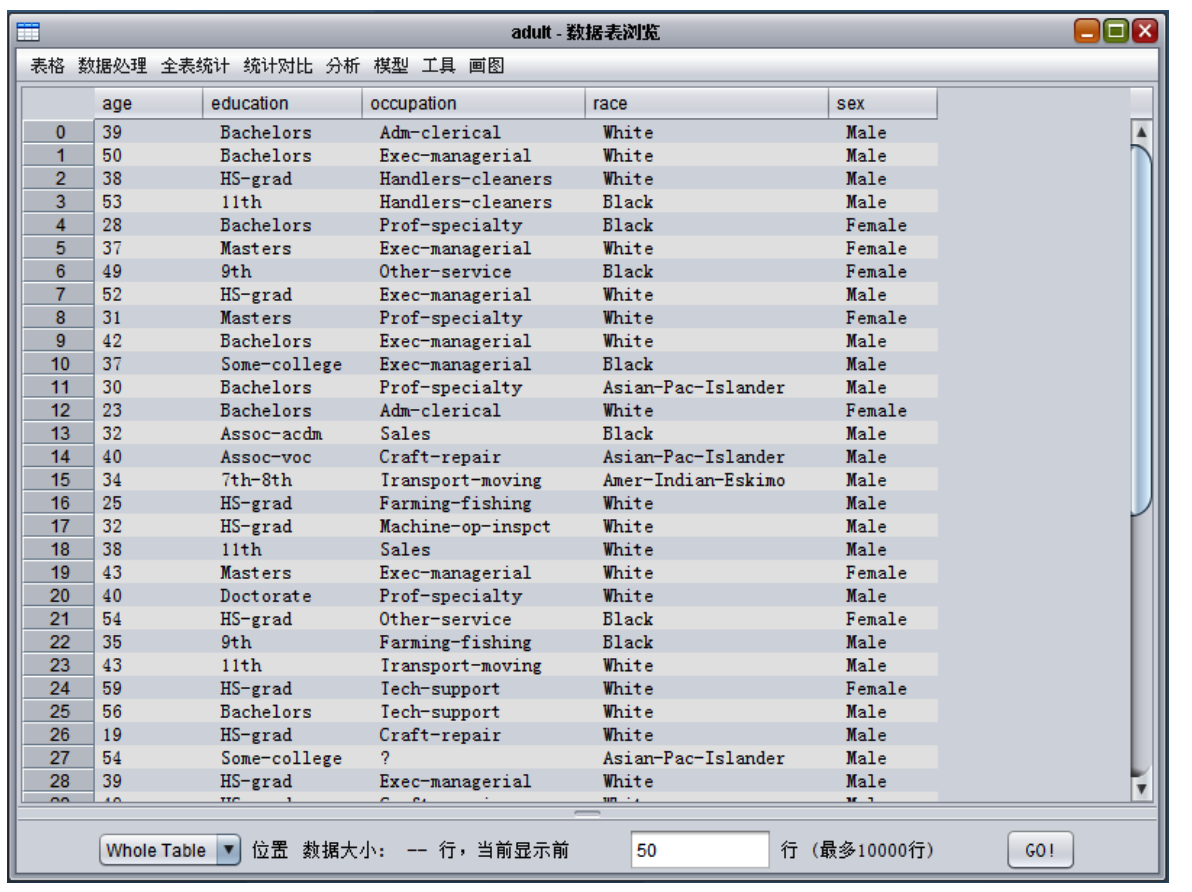Click 9th education cell in row 6
Image resolution: width=1192 pixels, height=892 pixels.
pyautogui.click(x=236, y=271)
